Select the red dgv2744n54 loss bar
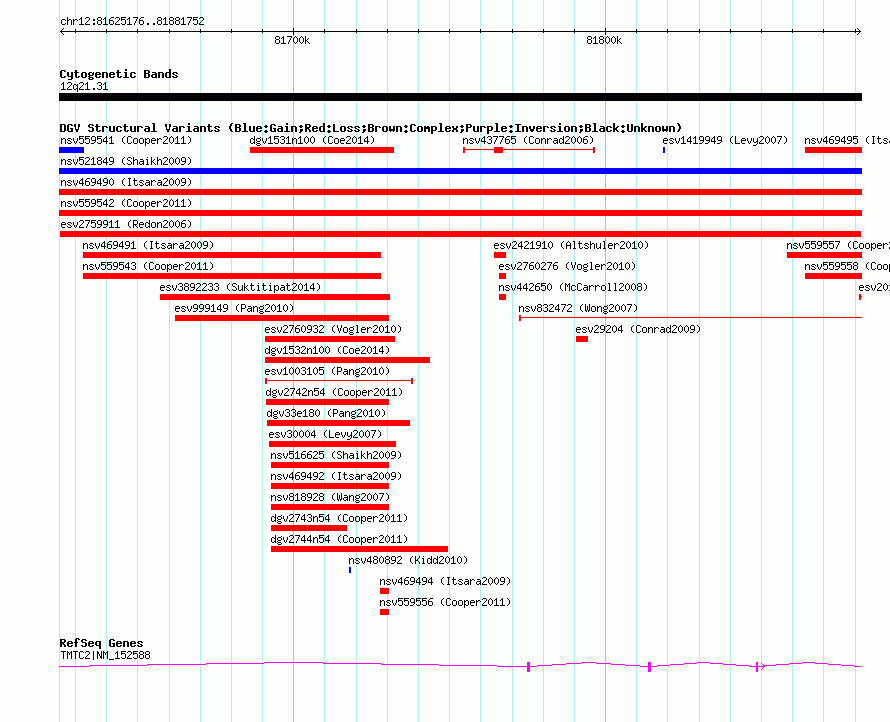This screenshot has width=890, height=722. click(x=359, y=549)
